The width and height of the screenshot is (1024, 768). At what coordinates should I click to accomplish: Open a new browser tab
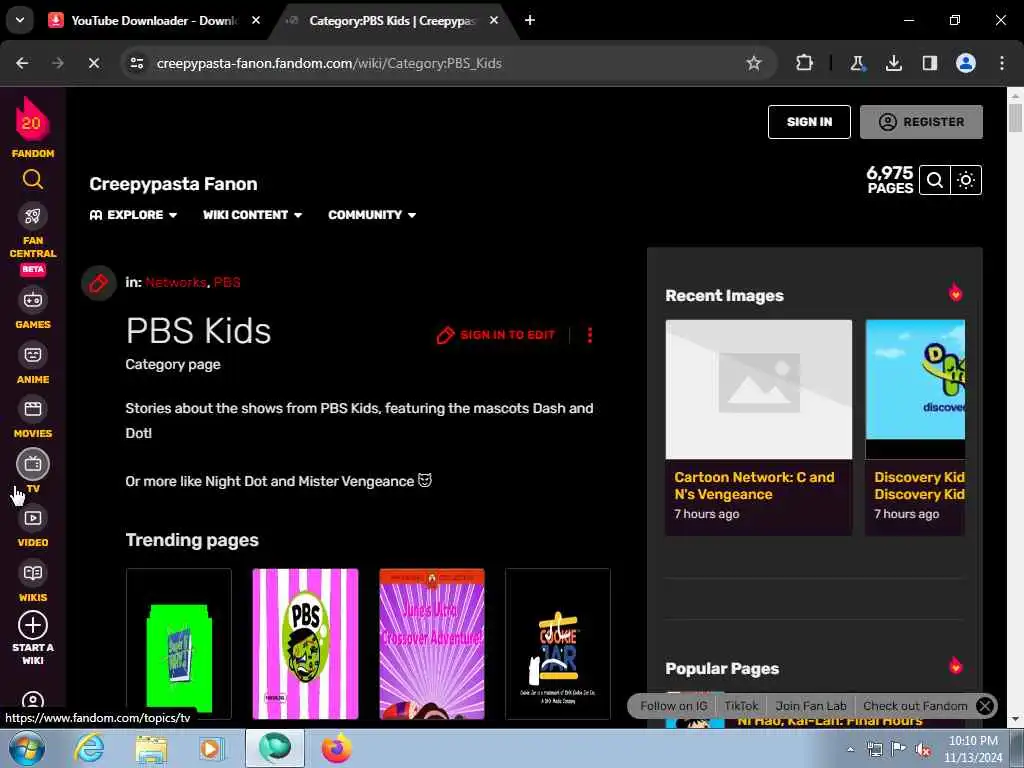530,20
